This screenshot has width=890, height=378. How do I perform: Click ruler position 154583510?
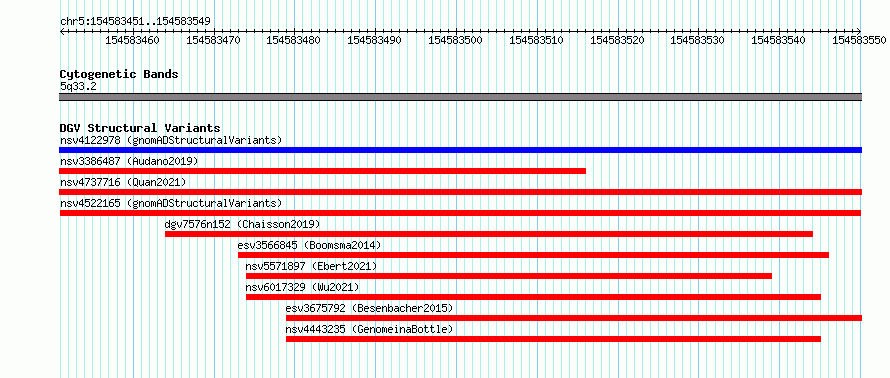(x=537, y=40)
